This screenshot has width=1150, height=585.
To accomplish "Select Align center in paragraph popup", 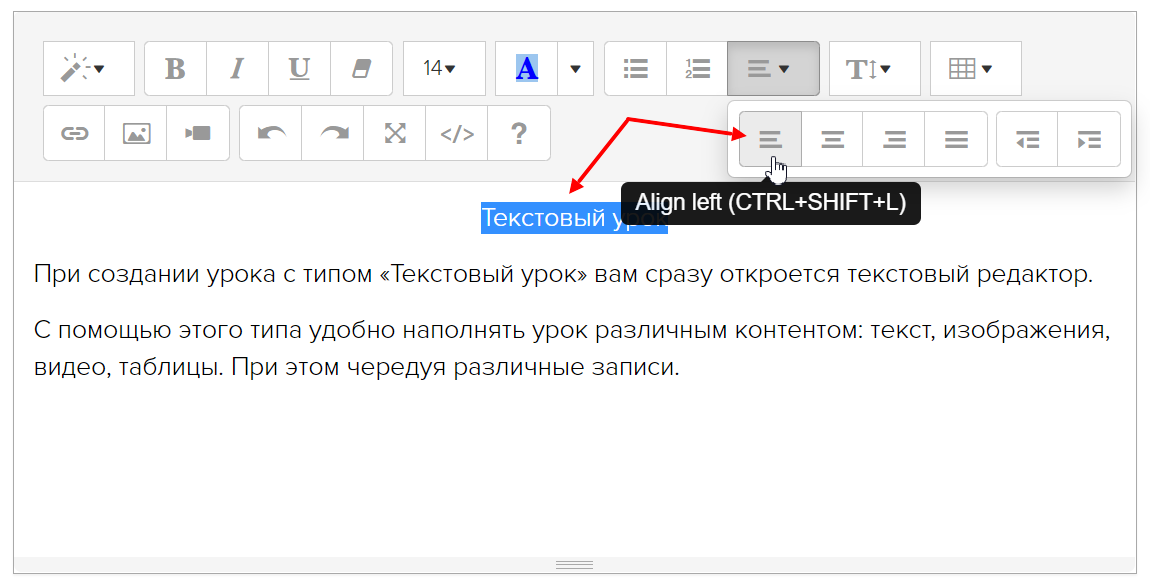I will [x=832, y=139].
